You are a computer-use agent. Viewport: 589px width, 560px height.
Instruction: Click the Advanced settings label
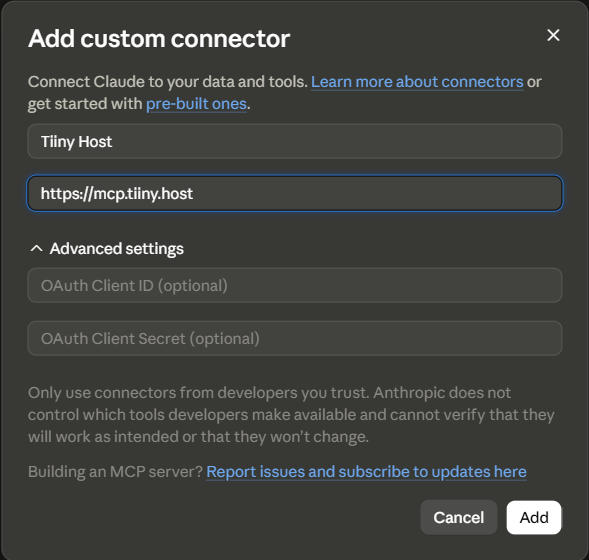pos(117,249)
